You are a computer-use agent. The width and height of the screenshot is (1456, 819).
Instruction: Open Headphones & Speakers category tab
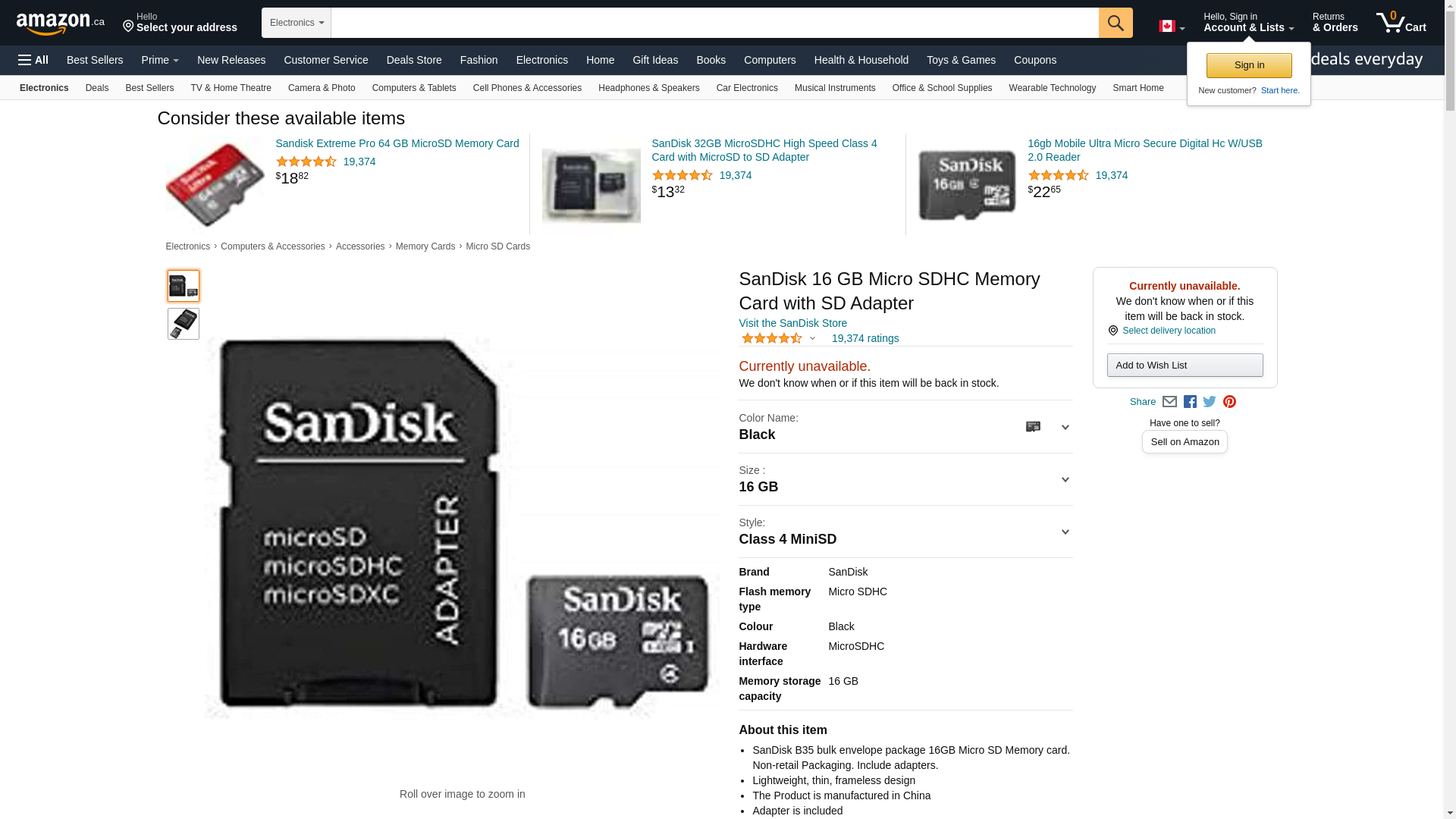[648, 88]
